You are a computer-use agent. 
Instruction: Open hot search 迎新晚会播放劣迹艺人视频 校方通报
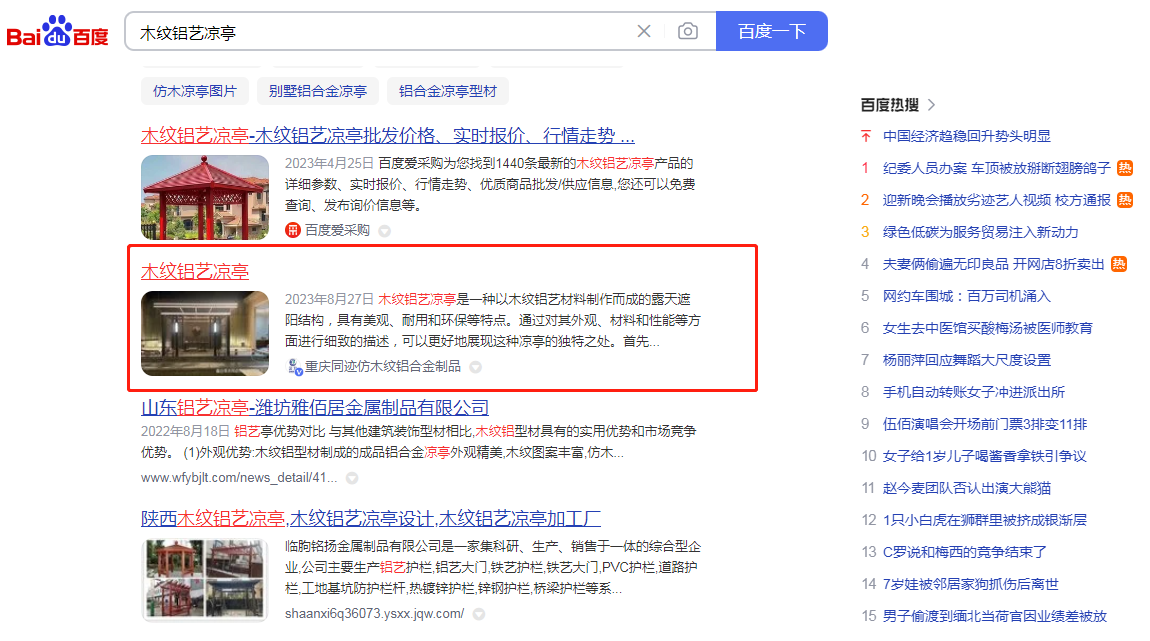[x=997, y=200]
